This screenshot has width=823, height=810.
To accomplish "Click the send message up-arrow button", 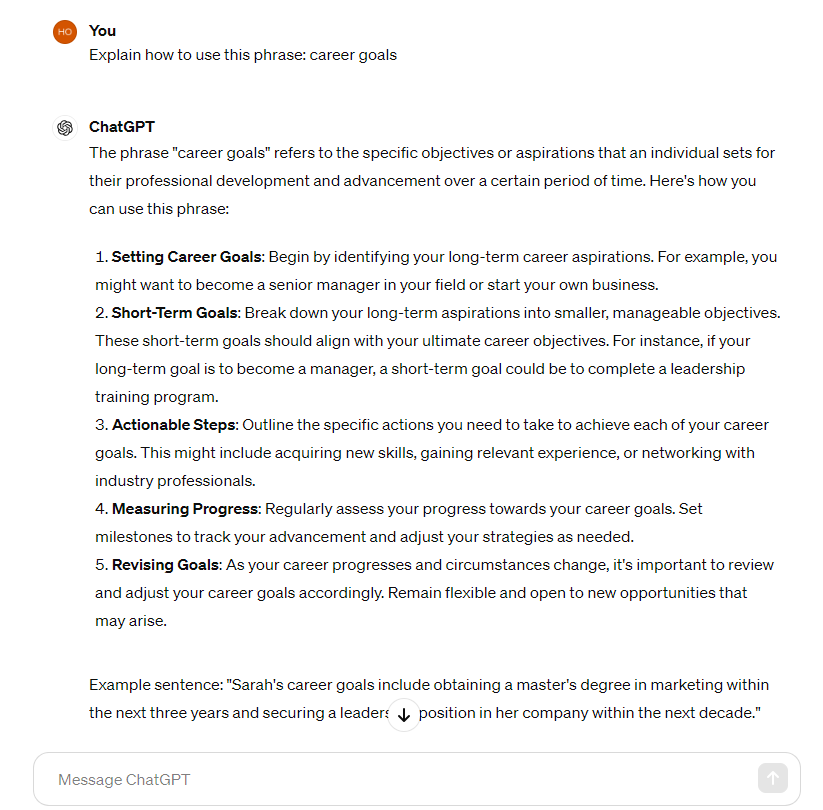I will click(x=773, y=778).
